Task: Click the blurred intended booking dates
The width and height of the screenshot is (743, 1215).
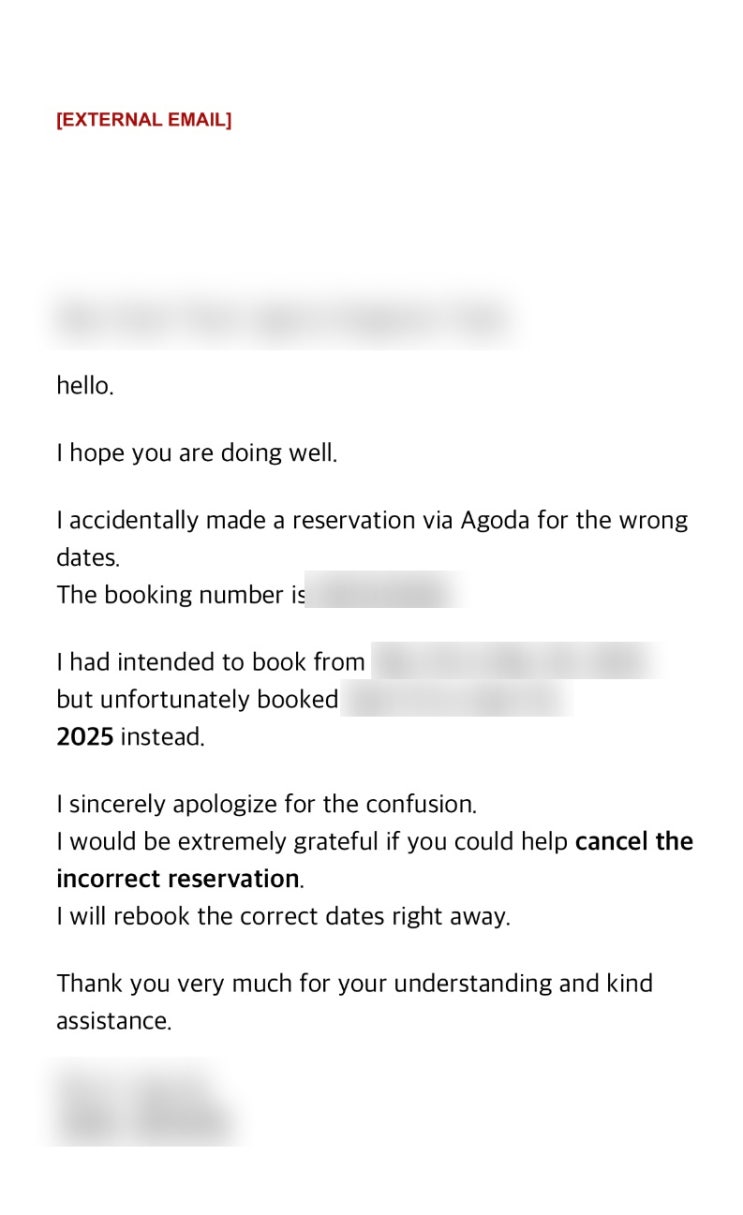Action: click(515, 661)
